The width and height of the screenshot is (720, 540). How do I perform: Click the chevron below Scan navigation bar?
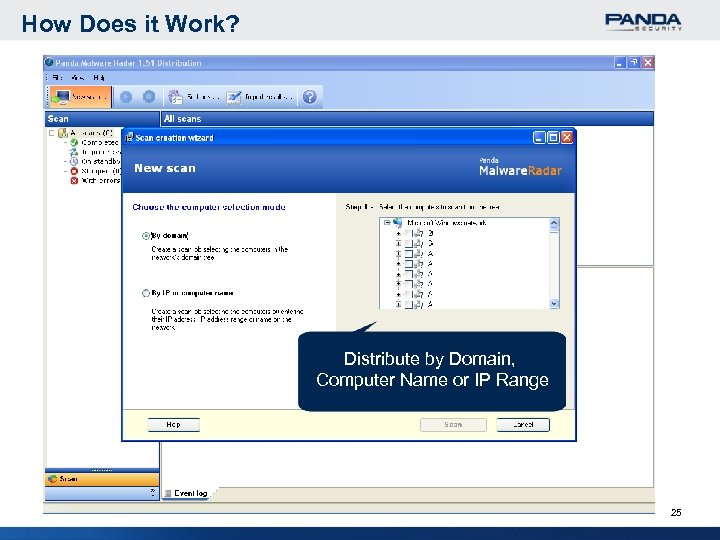[x=153, y=493]
